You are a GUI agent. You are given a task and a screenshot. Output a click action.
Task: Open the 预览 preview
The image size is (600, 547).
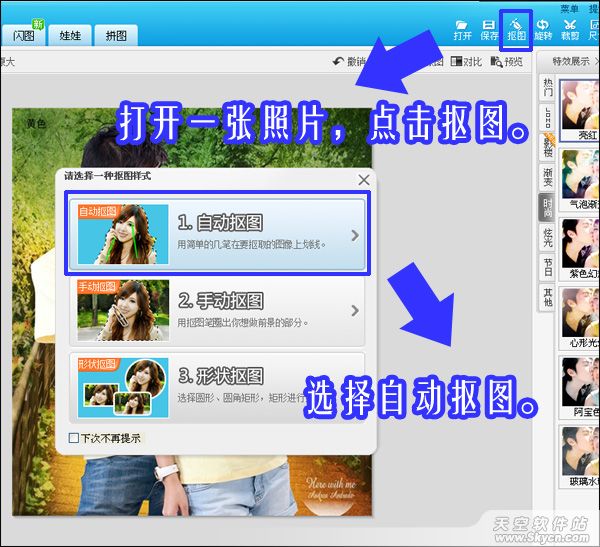(x=507, y=61)
